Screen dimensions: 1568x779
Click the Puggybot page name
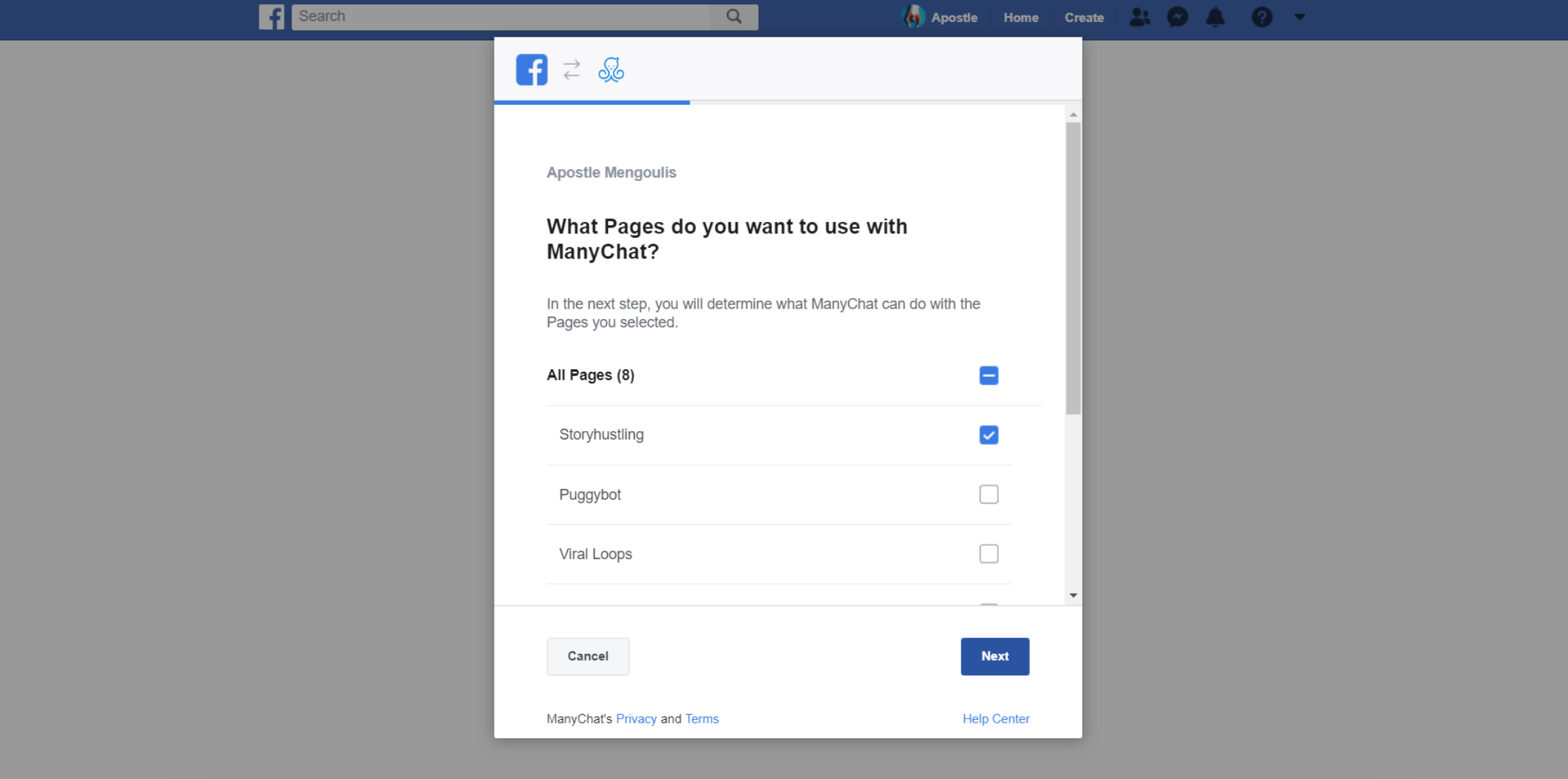click(590, 494)
